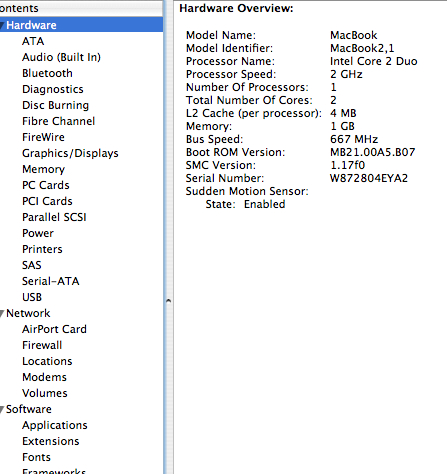The image size is (447, 474).
Task: Select Extensions under Software
Action: [x=51, y=441]
